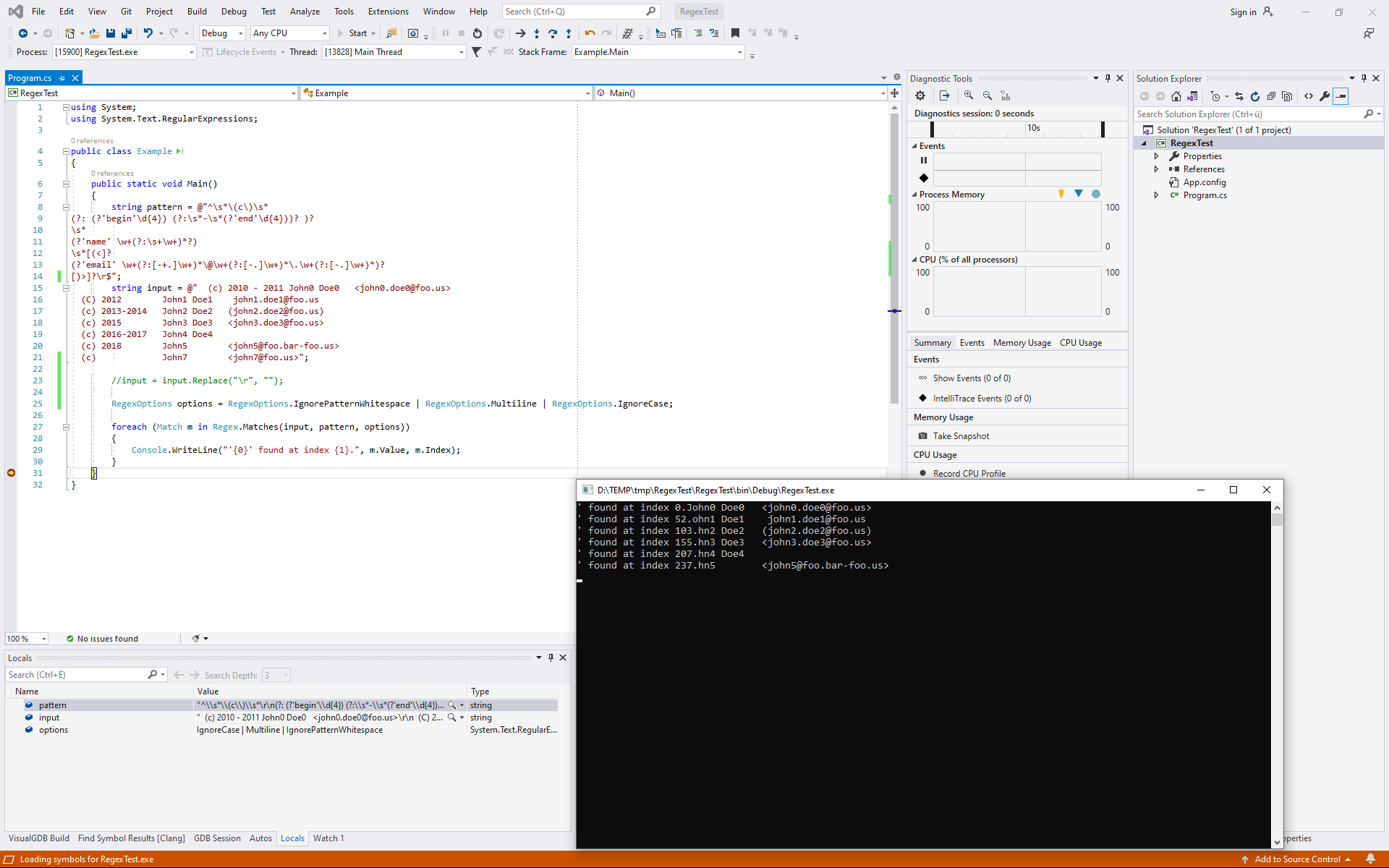Screen dimensions: 1389x868
Task: Collapse the foreach block at line 27
Action: (66, 427)
